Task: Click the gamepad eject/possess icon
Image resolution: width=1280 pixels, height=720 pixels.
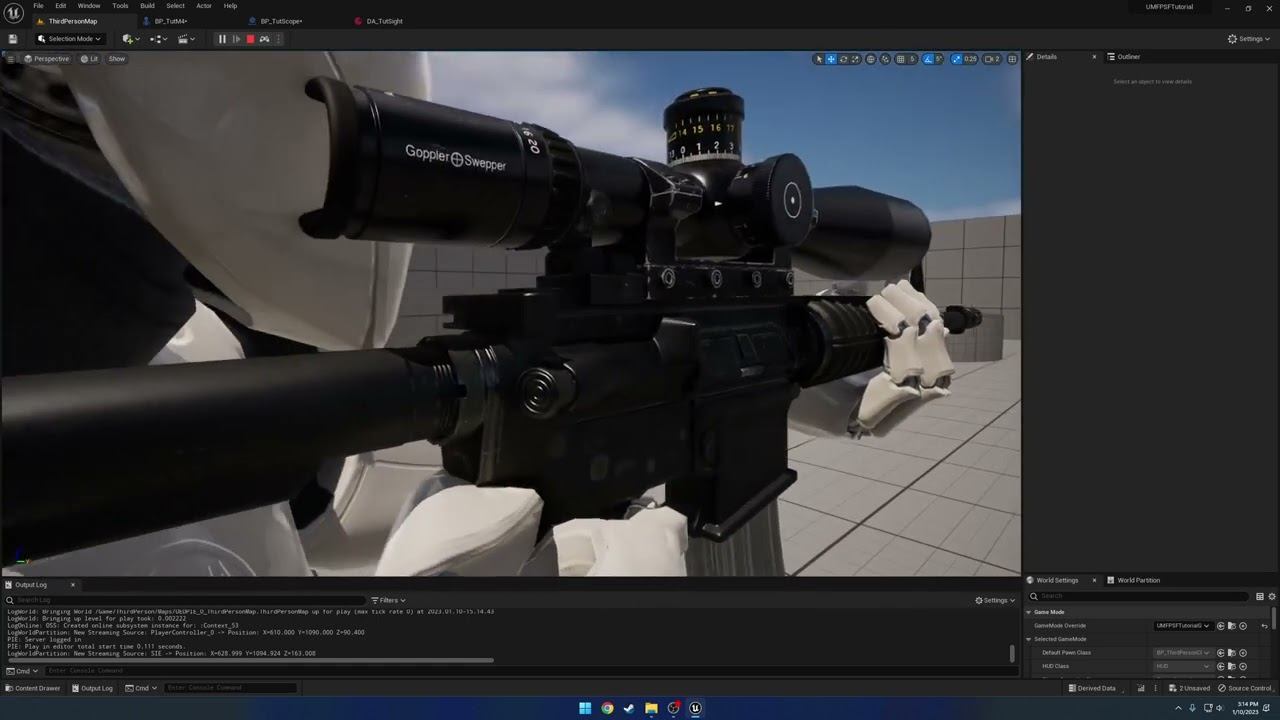Action: (264, 39)
